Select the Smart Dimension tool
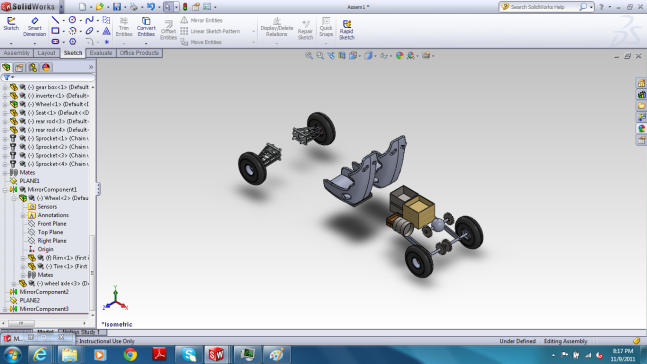 (x=34, y=26)
